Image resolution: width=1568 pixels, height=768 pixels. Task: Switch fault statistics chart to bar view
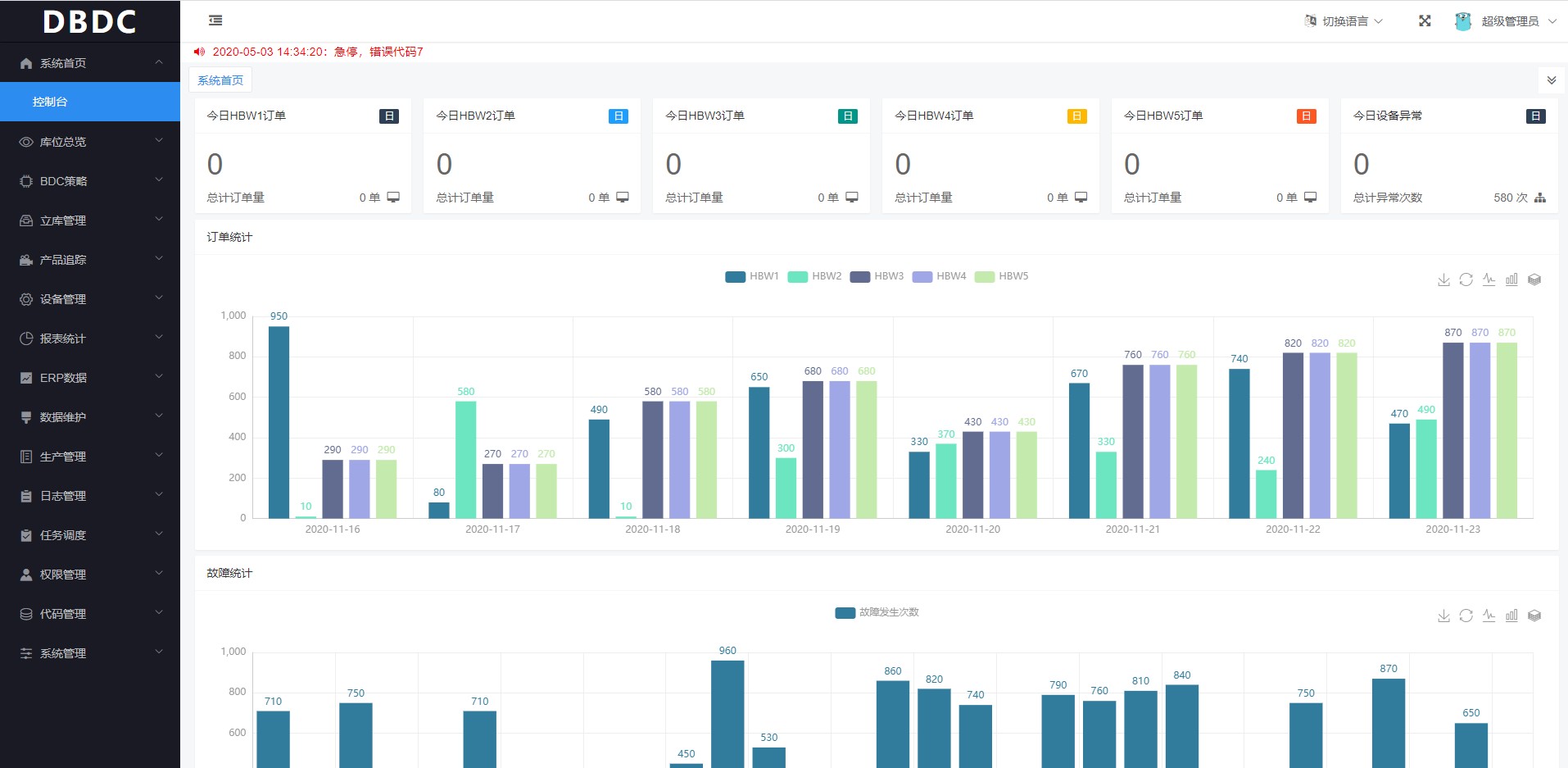pyautogui.click(x=1511, y=616)
